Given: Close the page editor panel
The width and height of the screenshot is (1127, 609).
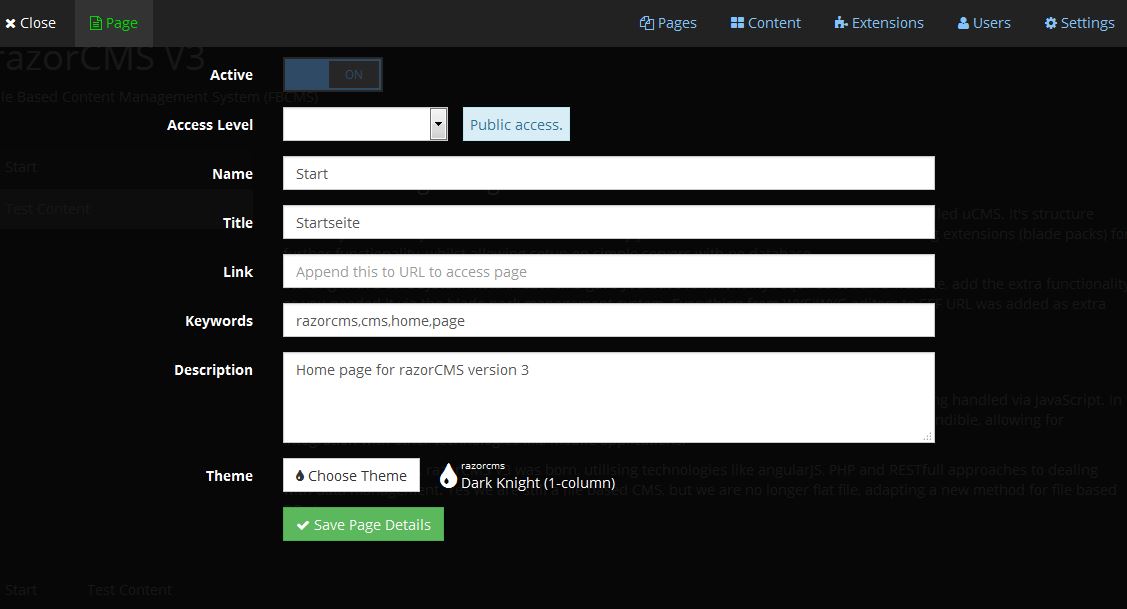Looking at the screenshot, I should 30,23.
